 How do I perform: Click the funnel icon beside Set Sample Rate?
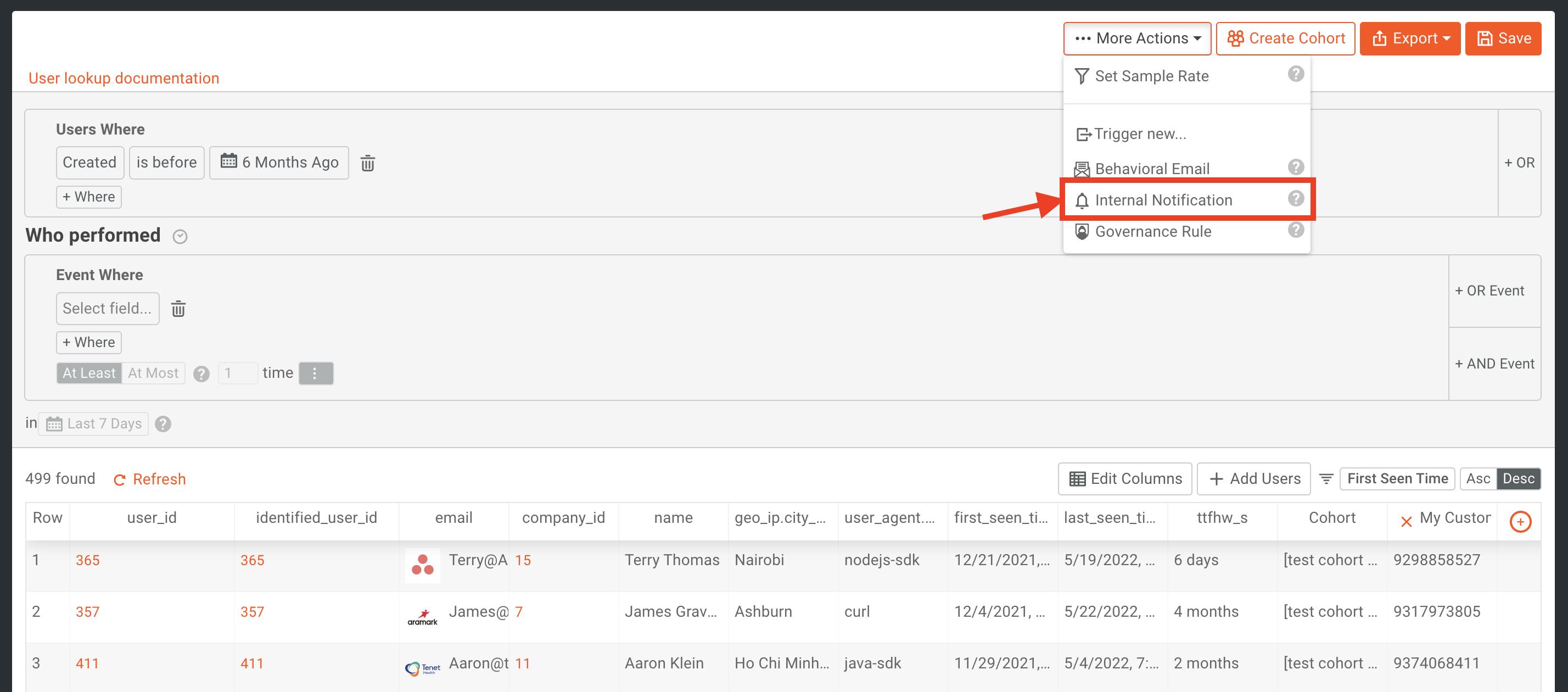click(x=1082, y=76)
